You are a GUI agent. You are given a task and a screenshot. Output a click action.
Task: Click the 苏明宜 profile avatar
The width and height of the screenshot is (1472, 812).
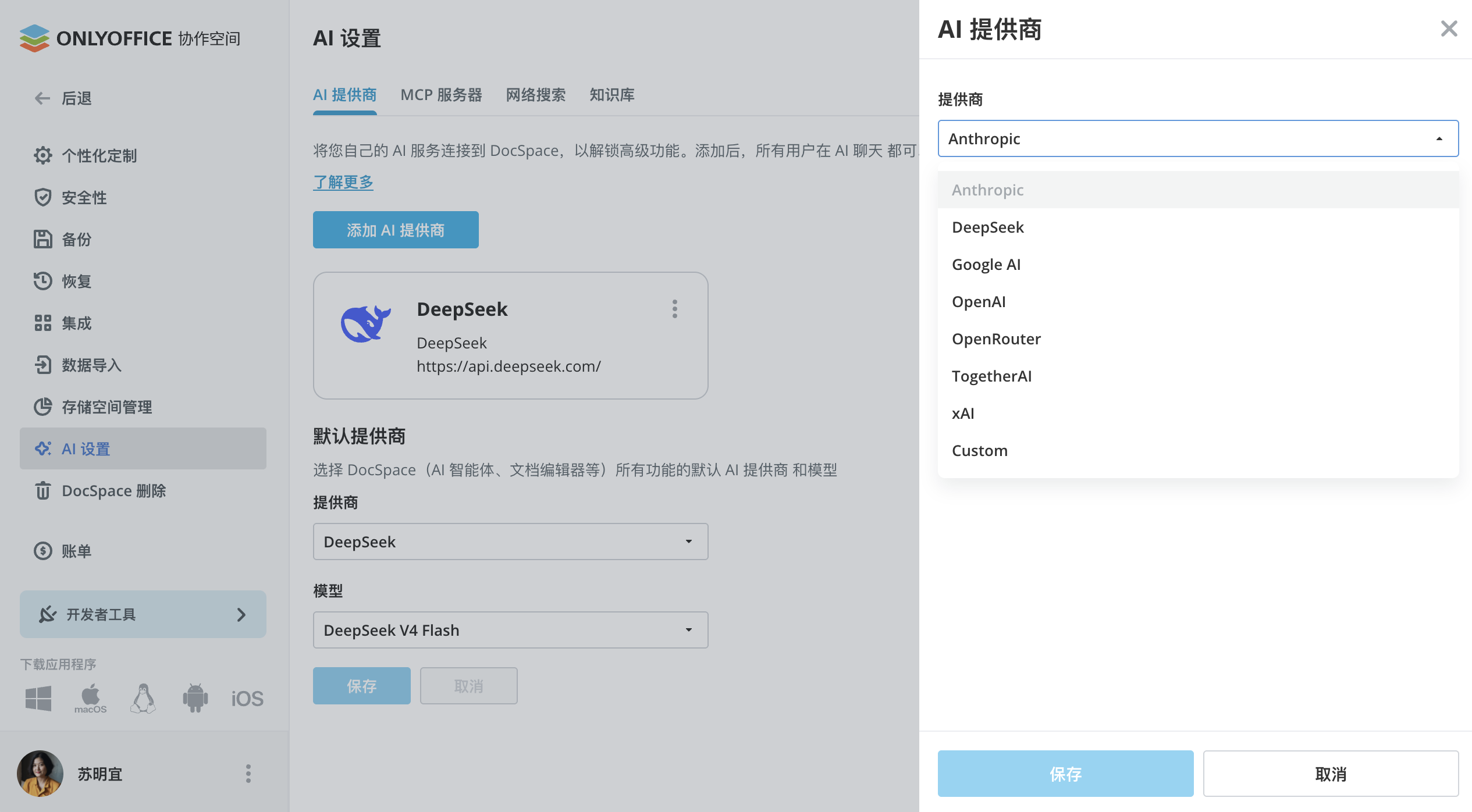pyautogui.click(x=40, y=774)
